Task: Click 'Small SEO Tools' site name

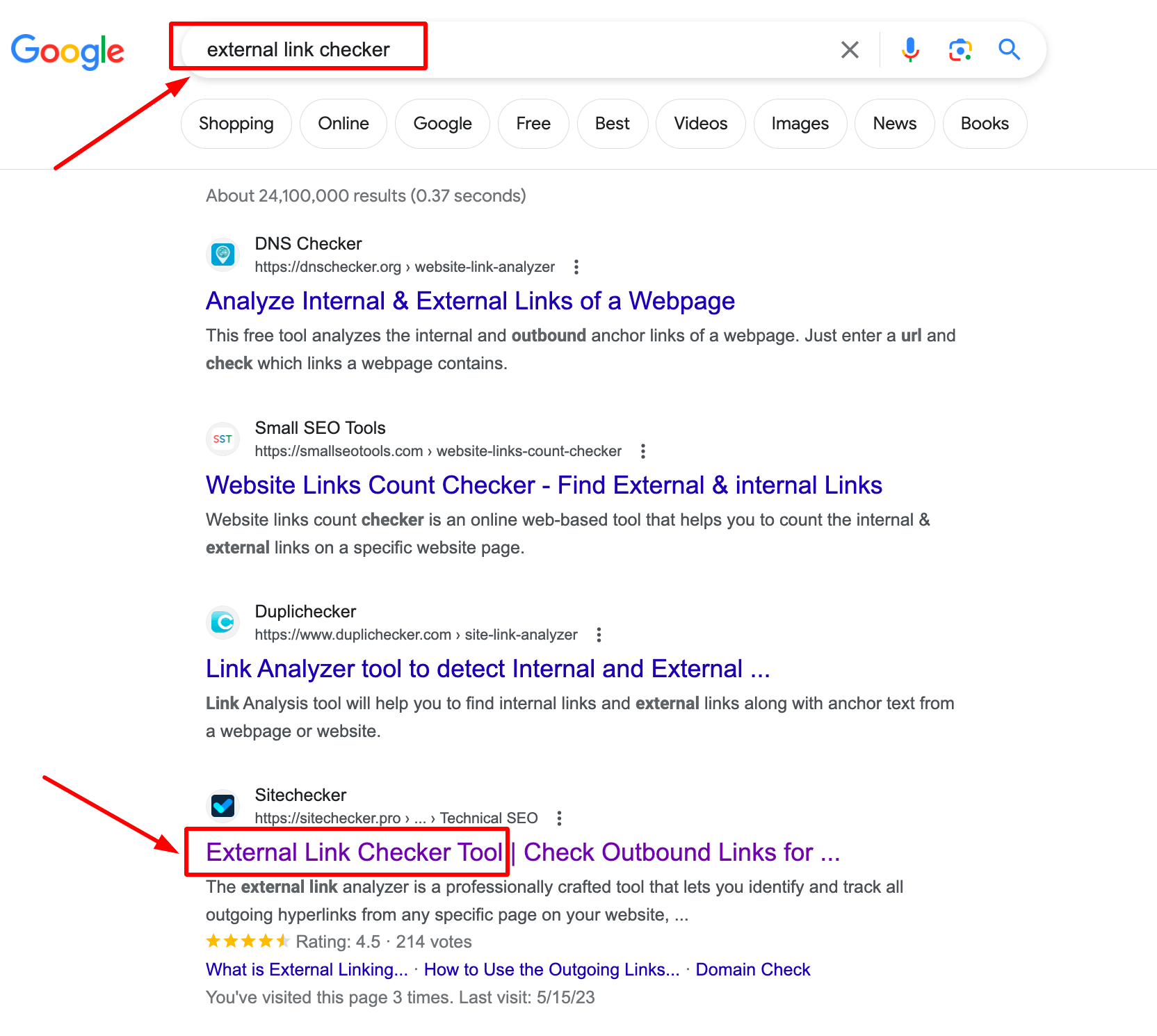Action: [320, 428]
